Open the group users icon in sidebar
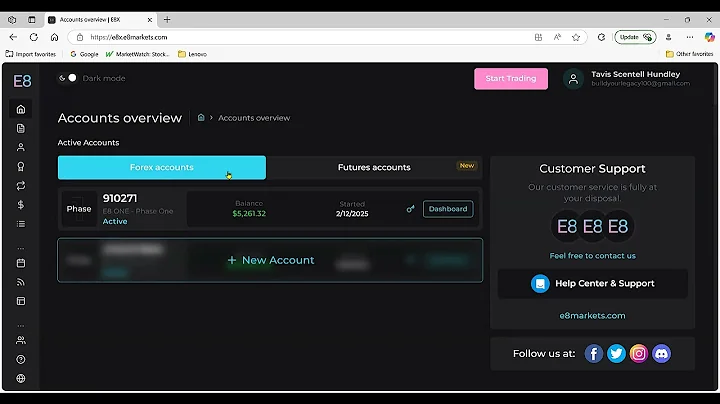The width and height of the screenshot is (720, 404). coord(21,340)
